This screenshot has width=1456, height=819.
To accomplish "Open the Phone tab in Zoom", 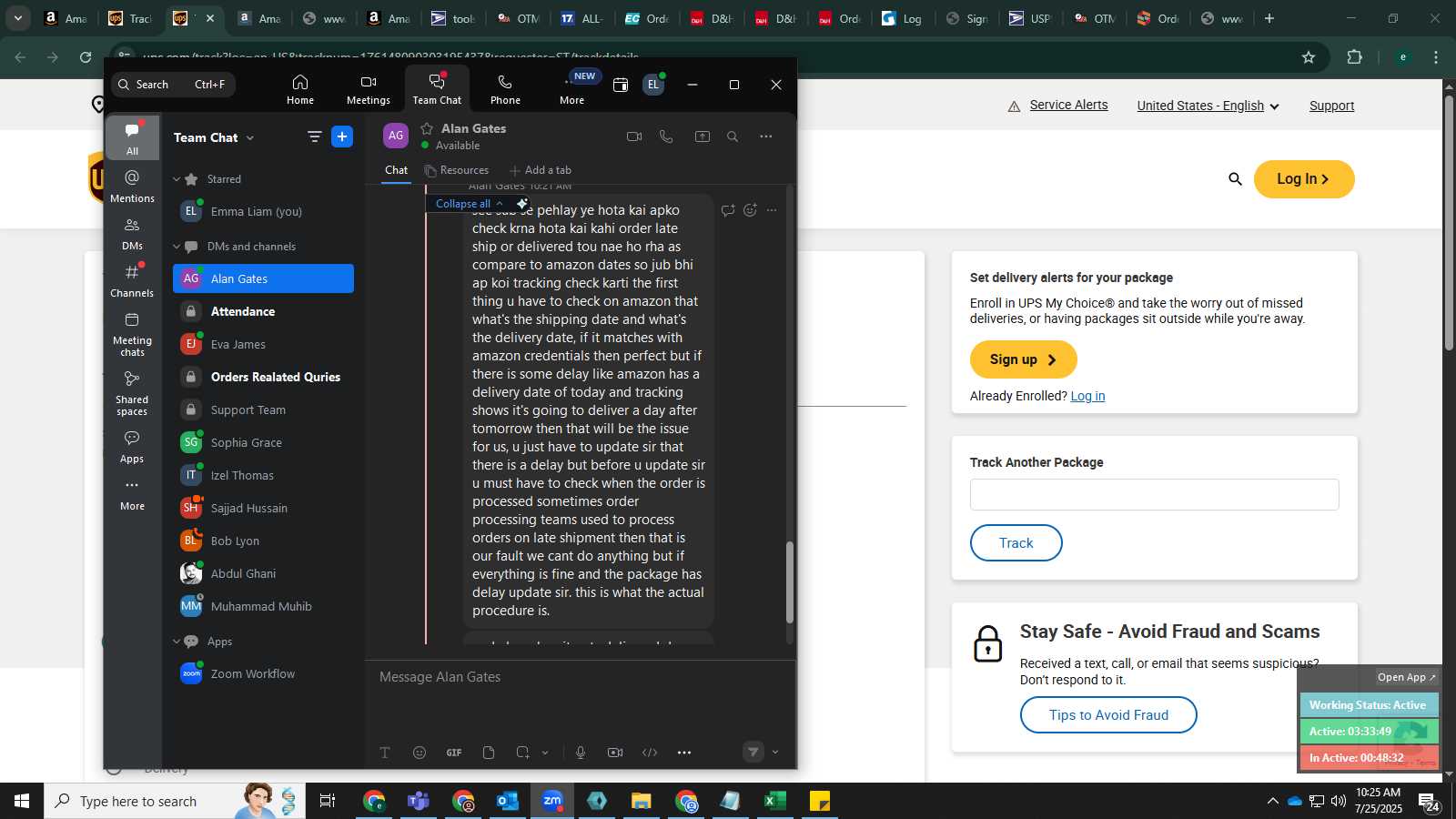I will coord(505,89).
